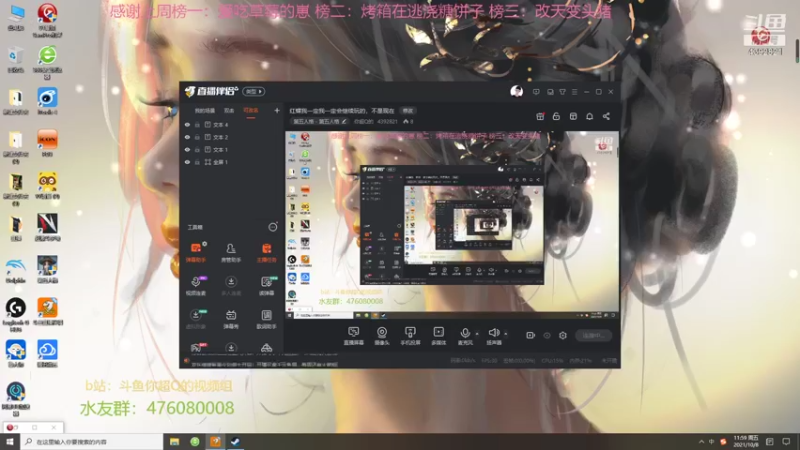Click the 直播中 streaming status button
Screen dimensions: 800x450
[x=593, y=335]
